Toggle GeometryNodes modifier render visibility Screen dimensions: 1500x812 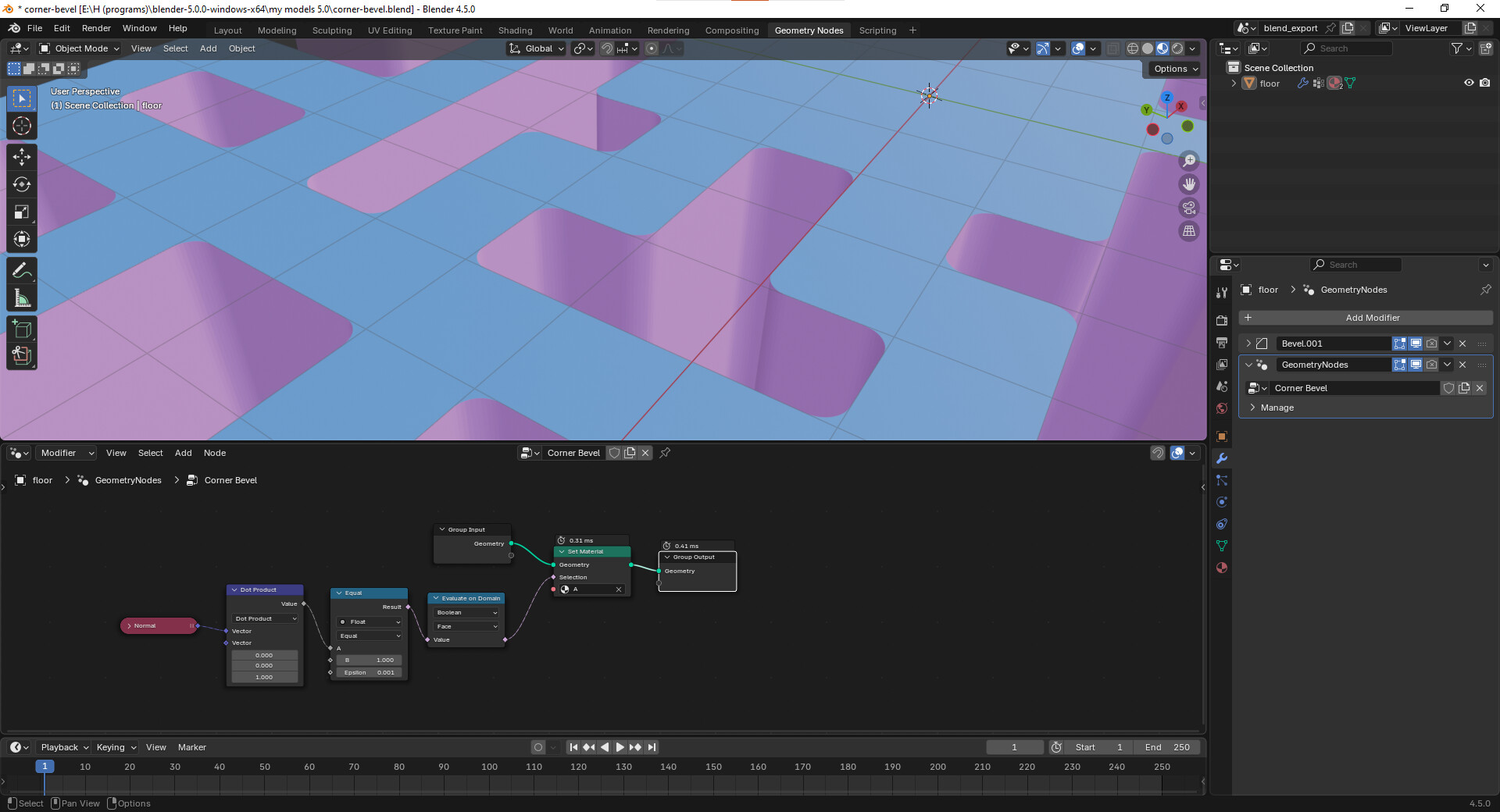point(1431,365)
